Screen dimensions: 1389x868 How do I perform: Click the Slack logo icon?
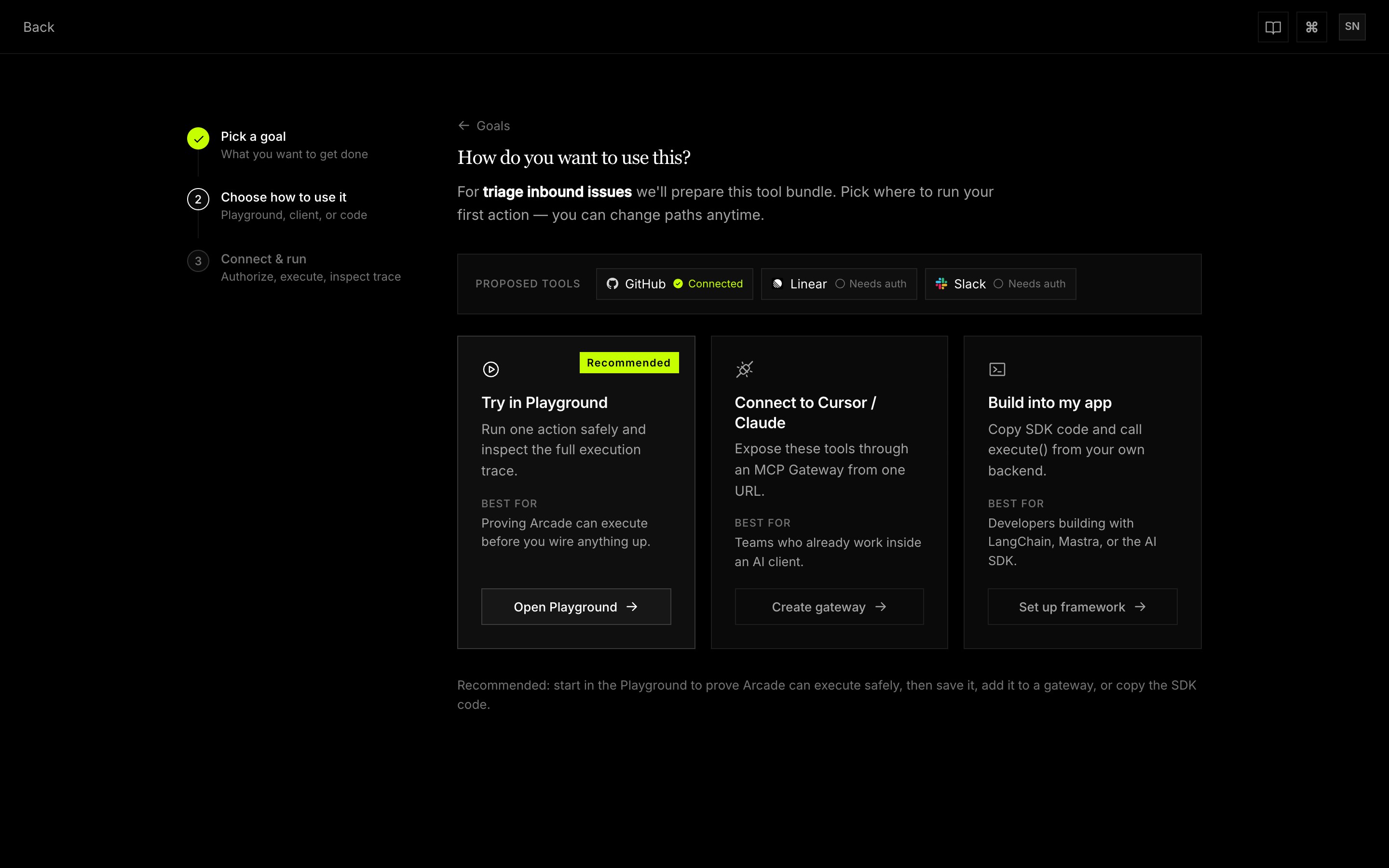(x=941, y=284)
